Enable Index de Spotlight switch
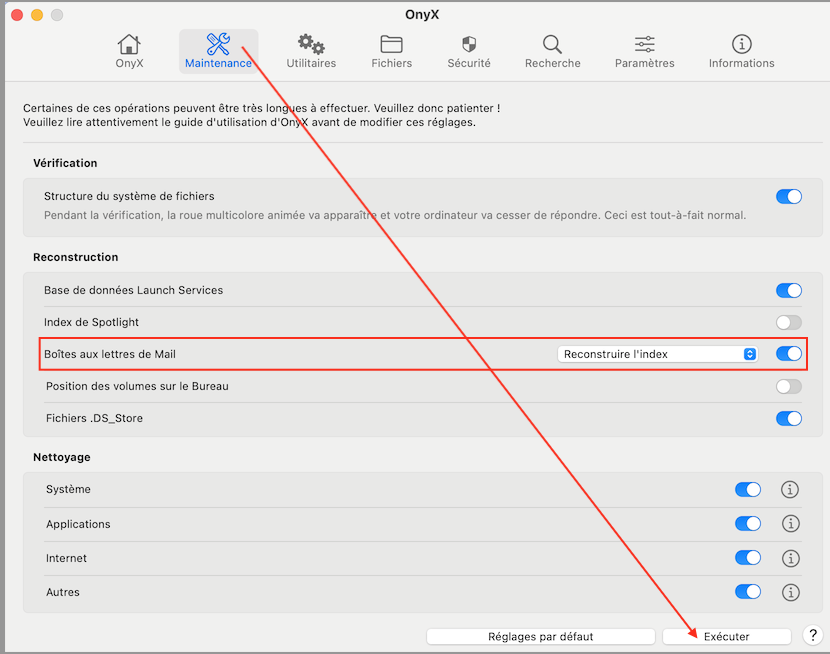 [x=789, y=322]
